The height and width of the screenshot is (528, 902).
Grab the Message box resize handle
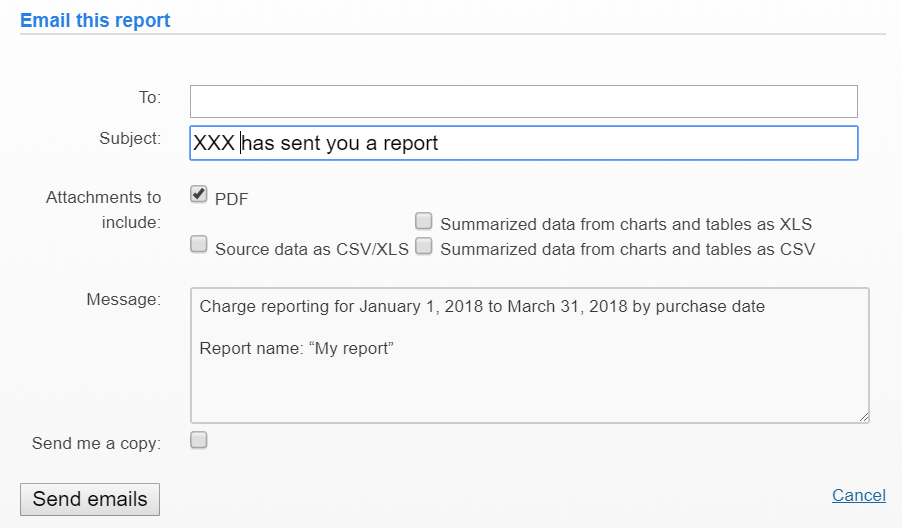[863, 416]
